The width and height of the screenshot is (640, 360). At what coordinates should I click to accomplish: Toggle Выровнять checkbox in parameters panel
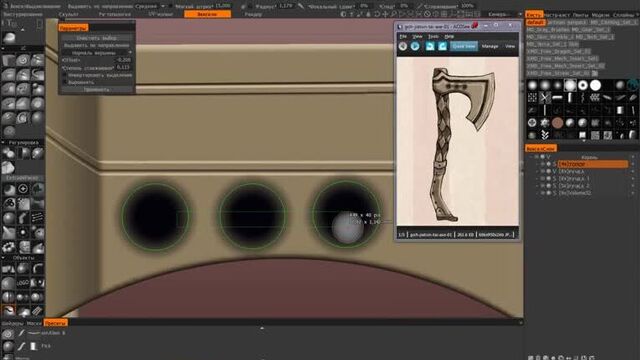(64, 82)
